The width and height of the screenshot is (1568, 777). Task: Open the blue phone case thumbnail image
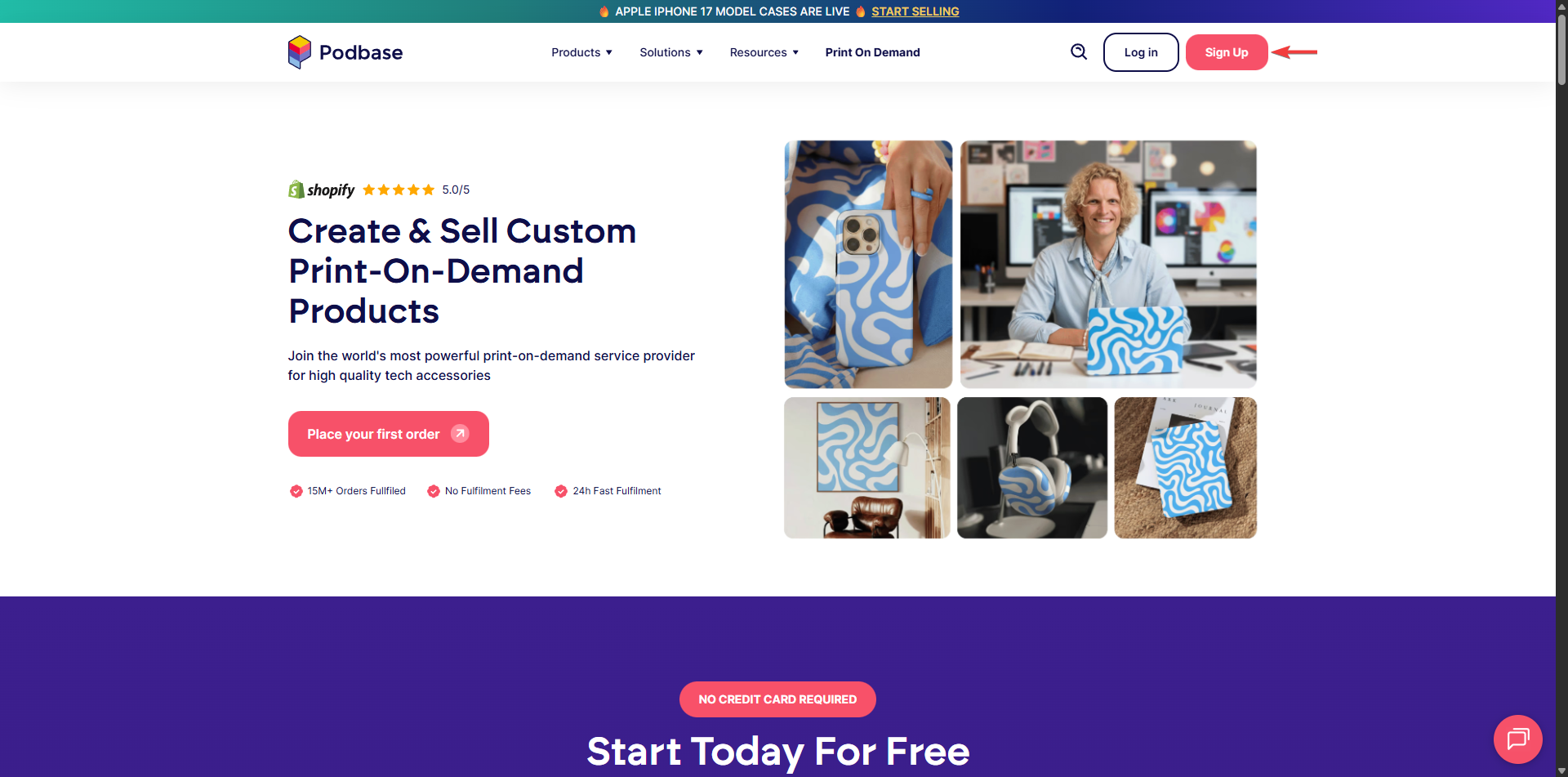click(868, 264)
